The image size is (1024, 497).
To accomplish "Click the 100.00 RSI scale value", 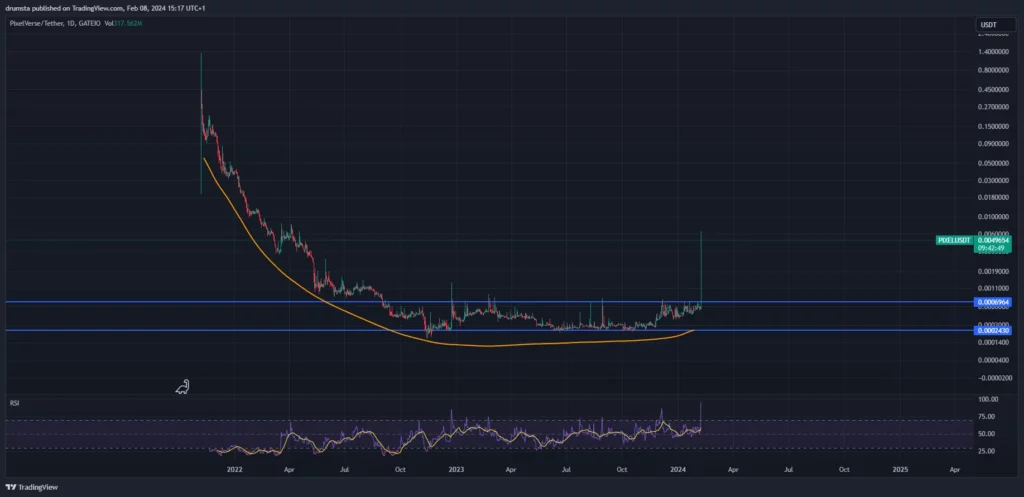I will coord(986,399).
